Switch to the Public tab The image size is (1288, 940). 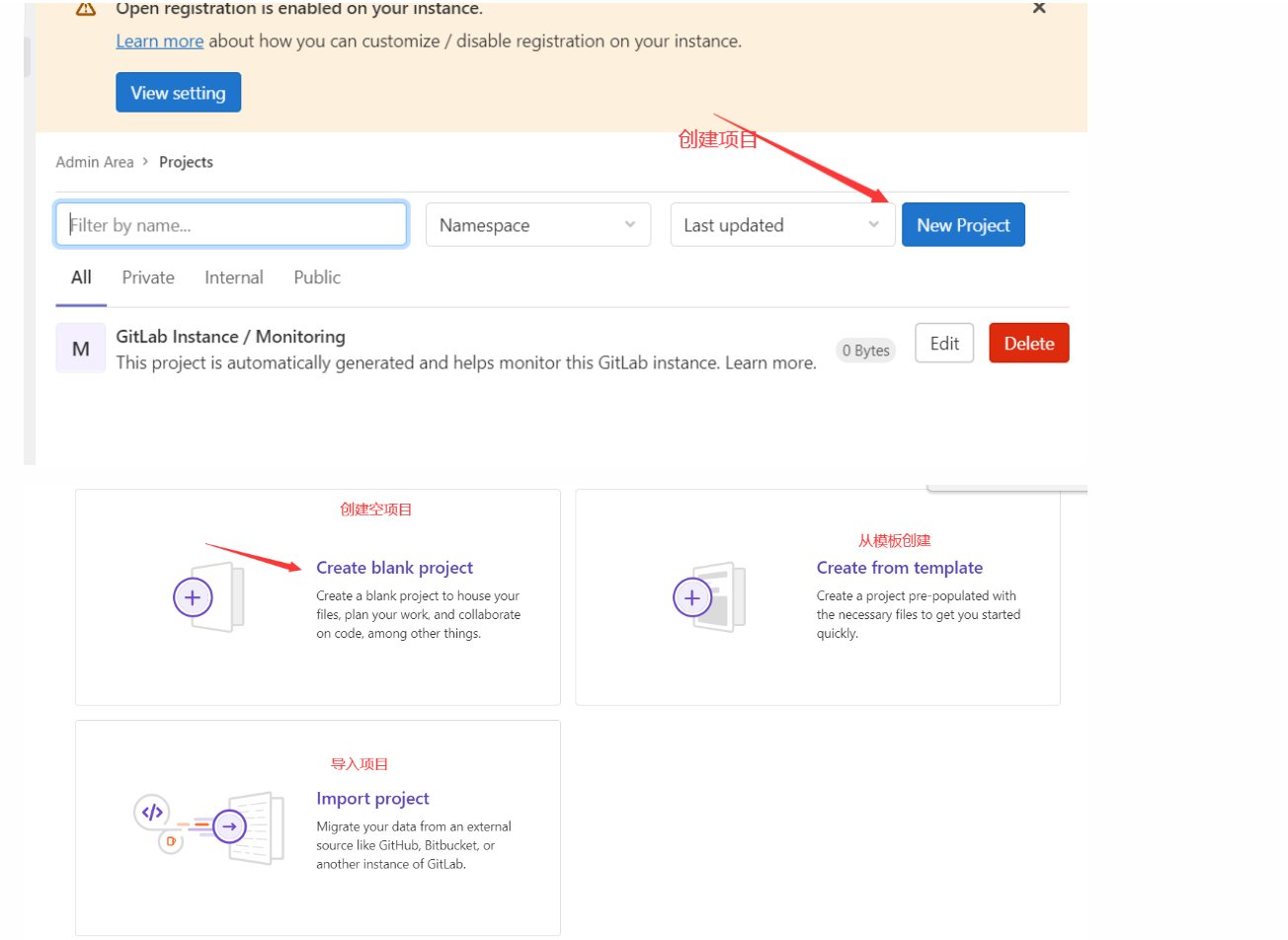tap(317, 277)
